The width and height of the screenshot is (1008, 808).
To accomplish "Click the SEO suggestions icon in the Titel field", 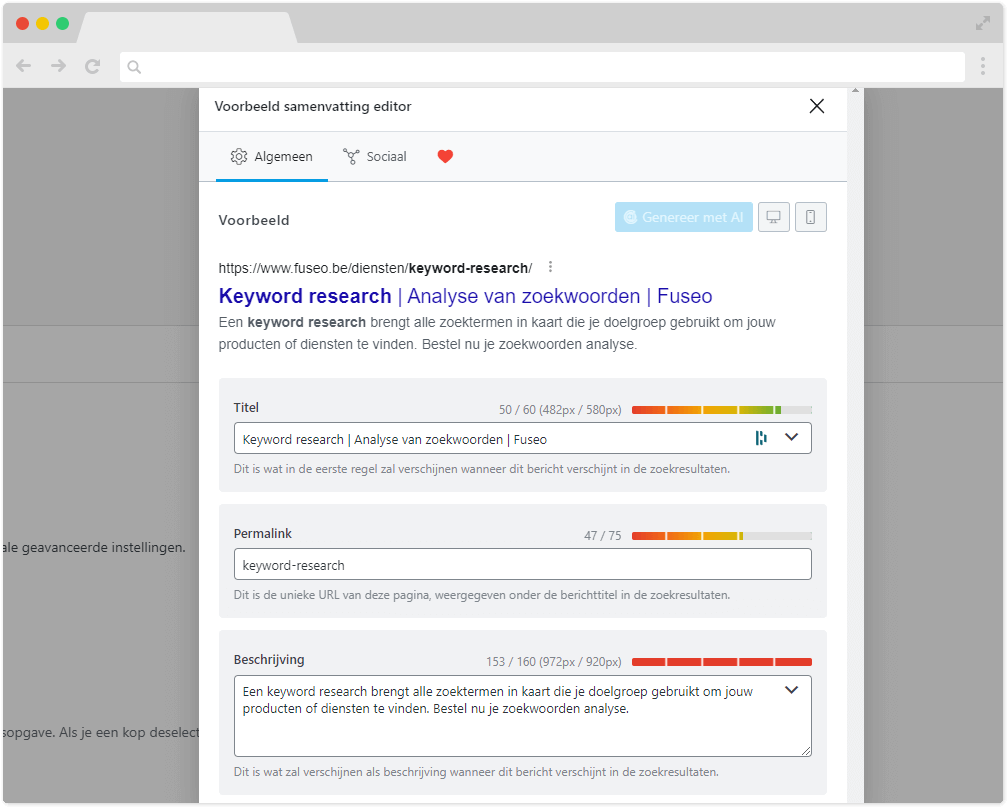I will pyautogui.click(x=761, y=438).
